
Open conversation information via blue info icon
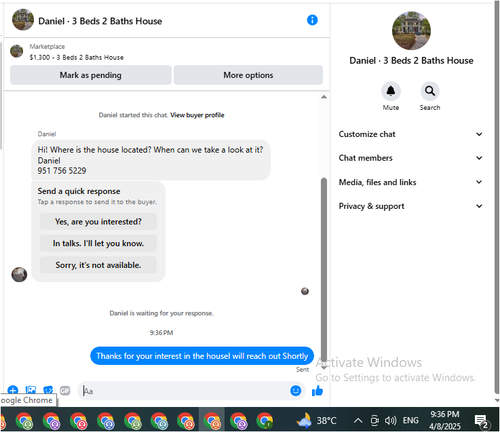click(x=312, y=20)
